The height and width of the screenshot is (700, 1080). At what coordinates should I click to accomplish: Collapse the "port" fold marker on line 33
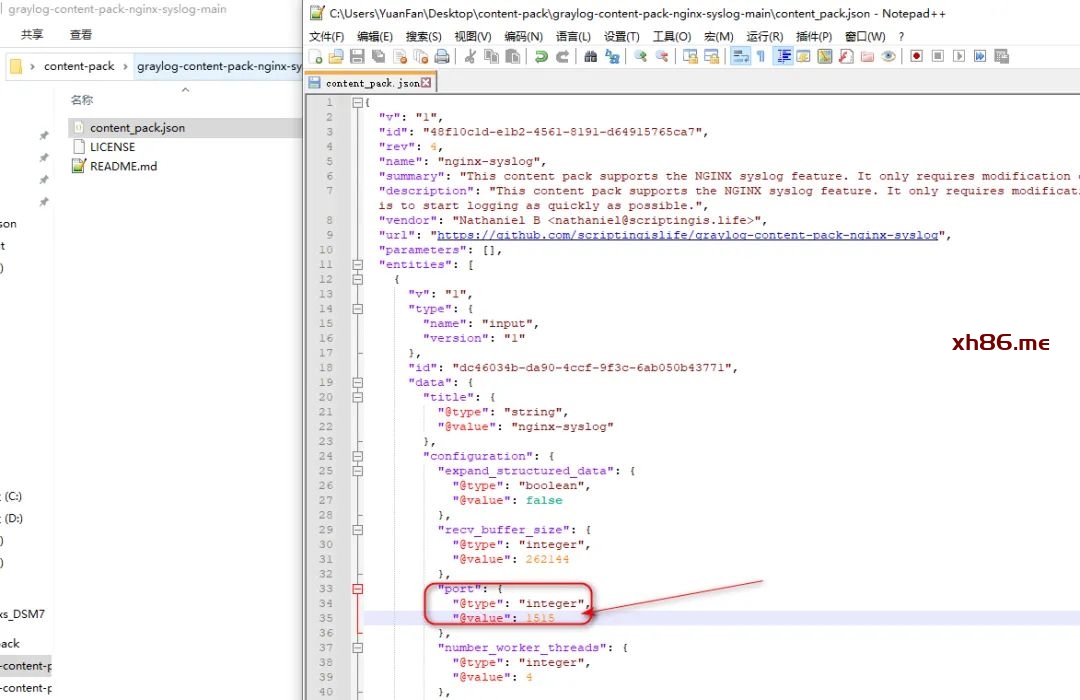(x=358, y=589)
